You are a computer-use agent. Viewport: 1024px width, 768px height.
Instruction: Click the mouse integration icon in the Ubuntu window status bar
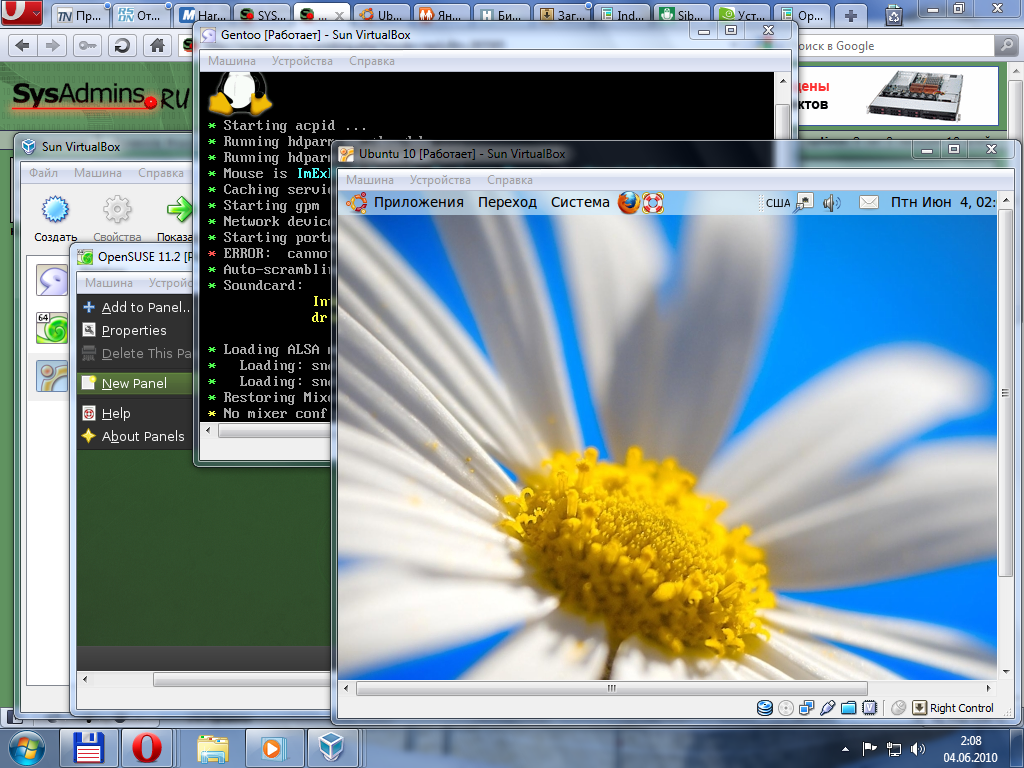point(899,708)
